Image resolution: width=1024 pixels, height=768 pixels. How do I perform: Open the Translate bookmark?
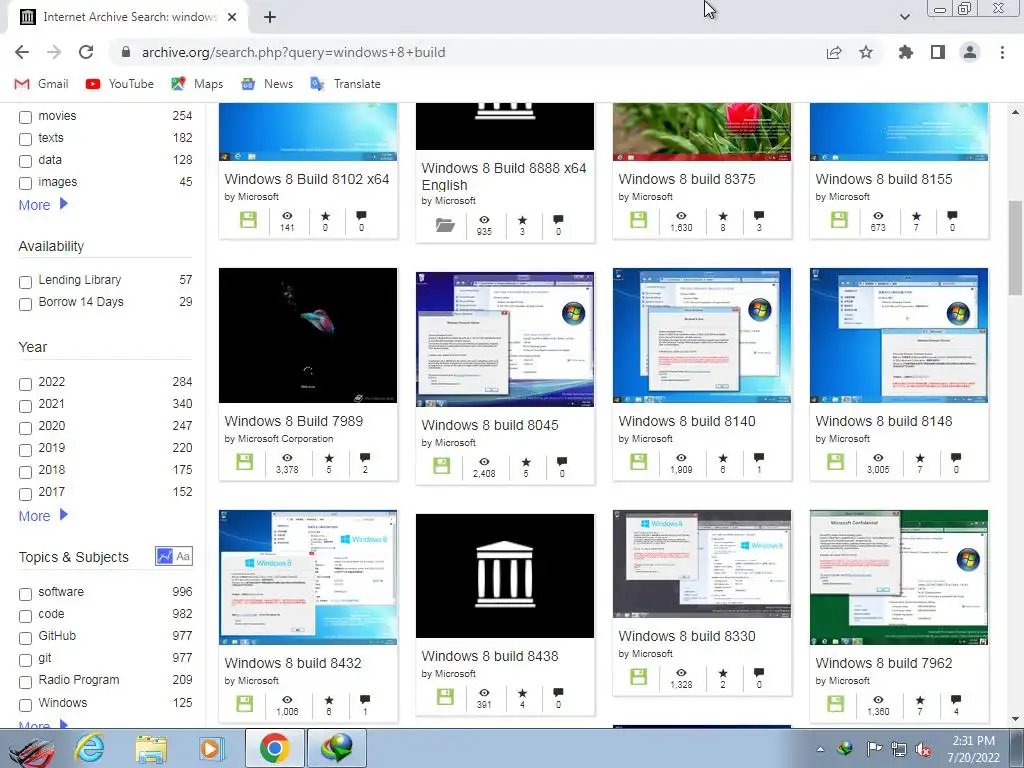click(345, 84)
